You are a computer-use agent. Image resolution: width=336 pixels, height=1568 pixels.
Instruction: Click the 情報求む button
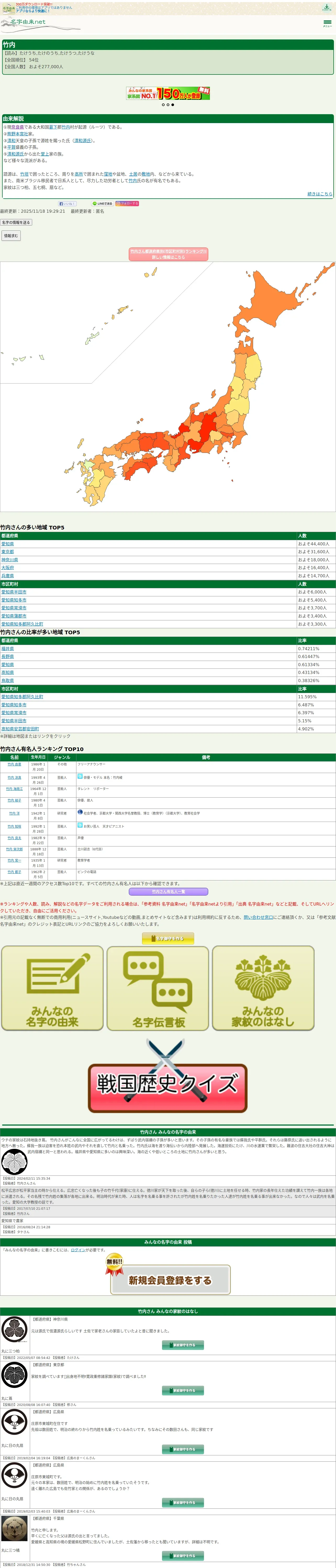[11, 235]
